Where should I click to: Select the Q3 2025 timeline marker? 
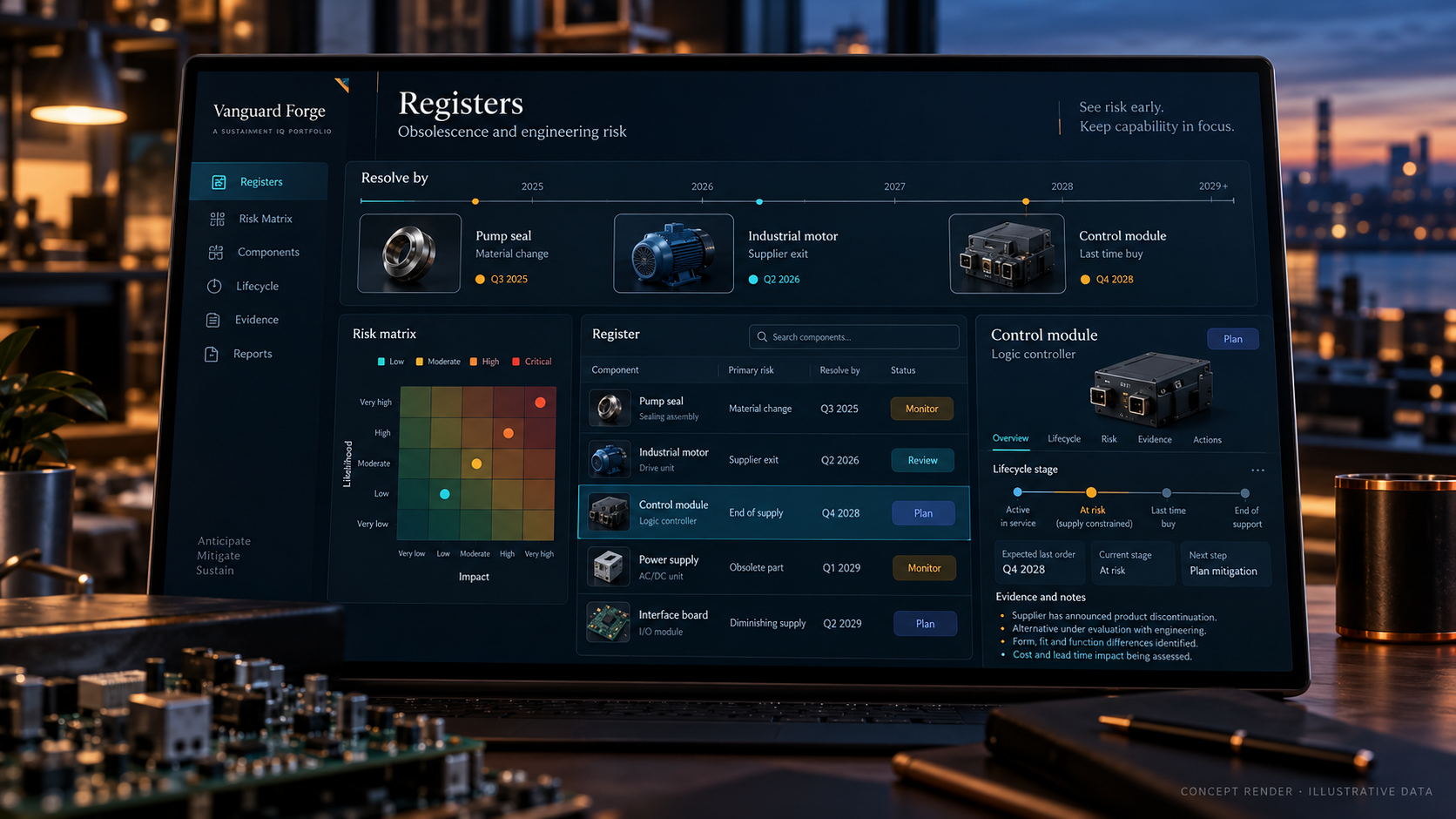pyautogui.click(x=475, y=201)
